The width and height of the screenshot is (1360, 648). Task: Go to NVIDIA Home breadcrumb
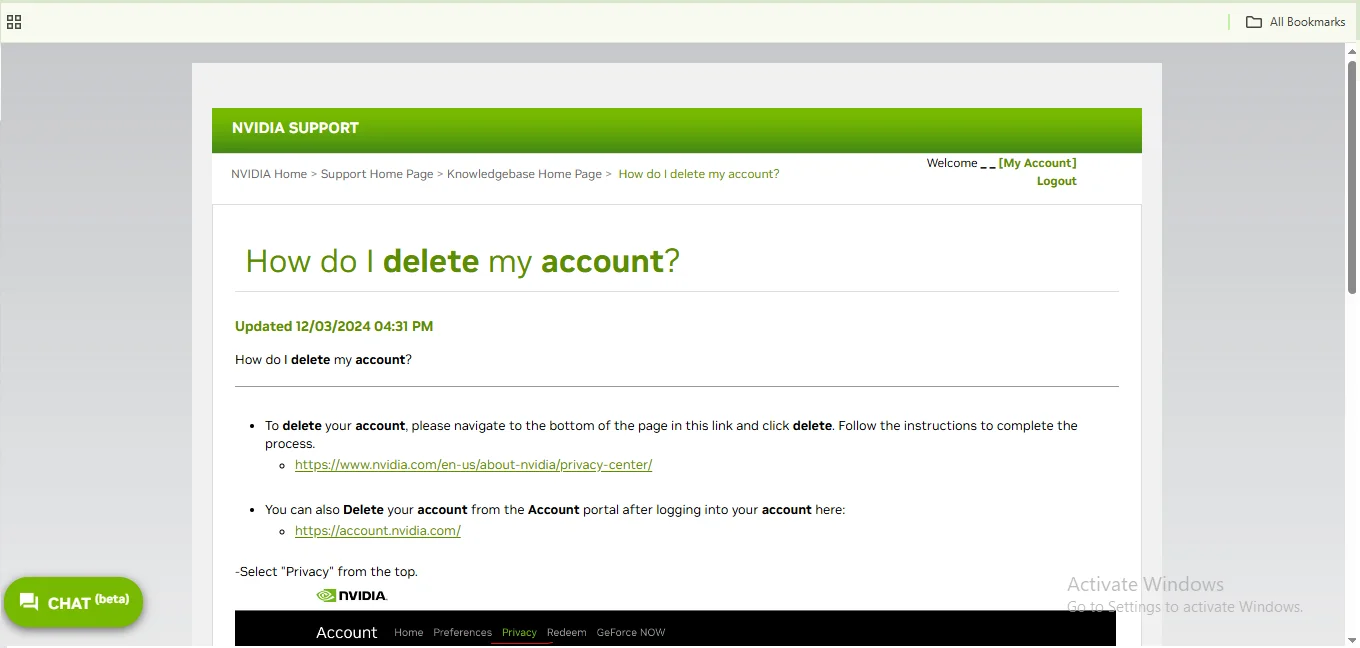tap(269, 174)
